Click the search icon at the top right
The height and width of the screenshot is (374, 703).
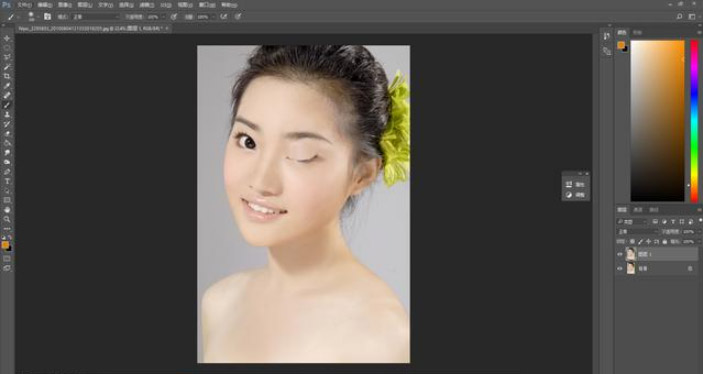click(x=679, y=17)
